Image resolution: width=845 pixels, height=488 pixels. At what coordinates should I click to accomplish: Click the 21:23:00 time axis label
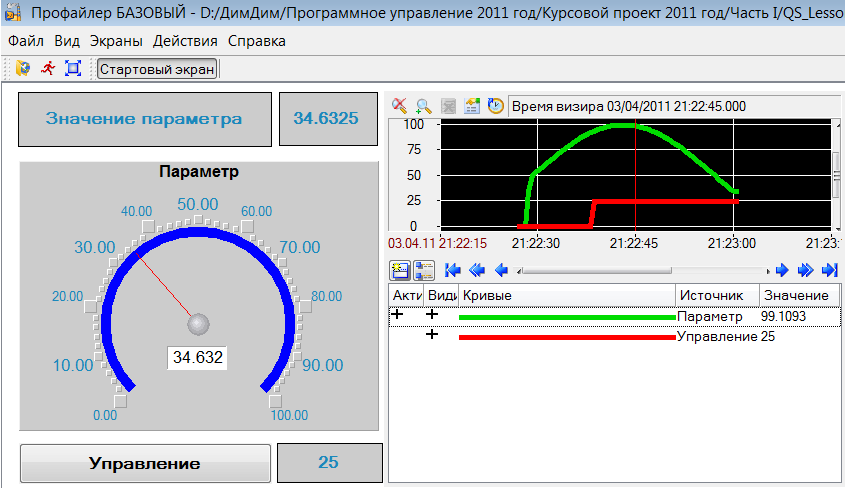732,243
